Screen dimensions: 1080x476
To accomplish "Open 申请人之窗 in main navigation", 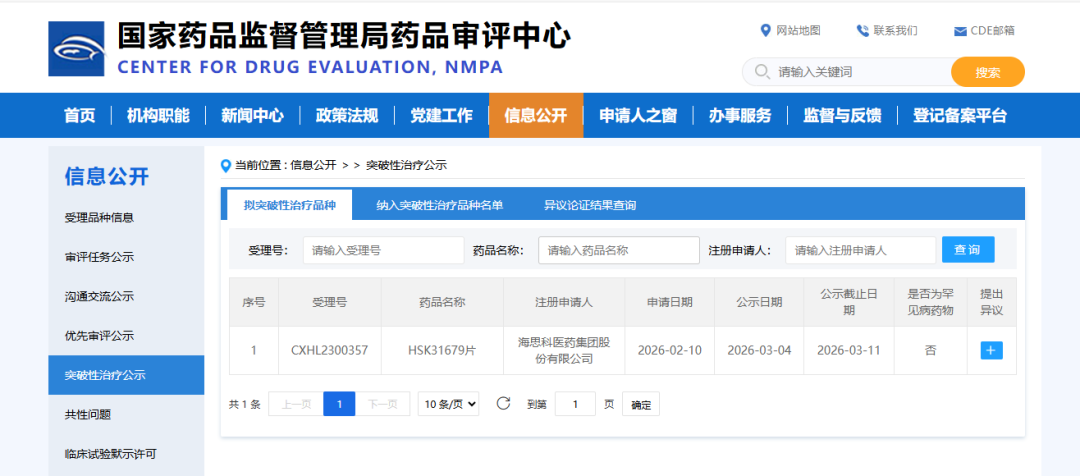I will [638, 115].
